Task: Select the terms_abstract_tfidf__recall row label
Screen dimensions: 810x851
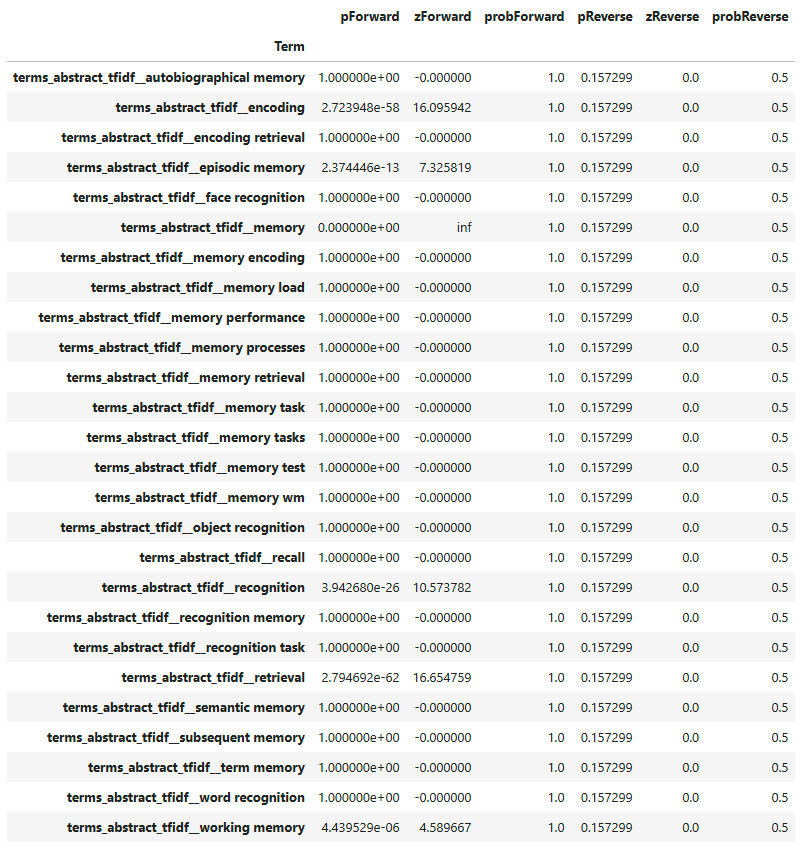Action: (x=222, y=557)
